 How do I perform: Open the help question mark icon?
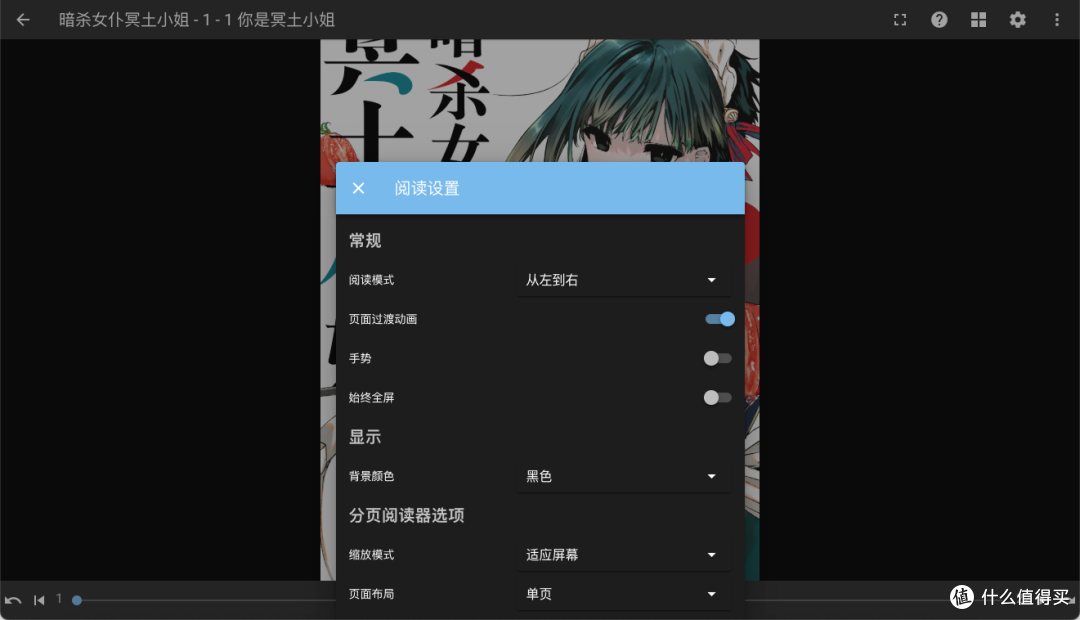coord(939,20)
